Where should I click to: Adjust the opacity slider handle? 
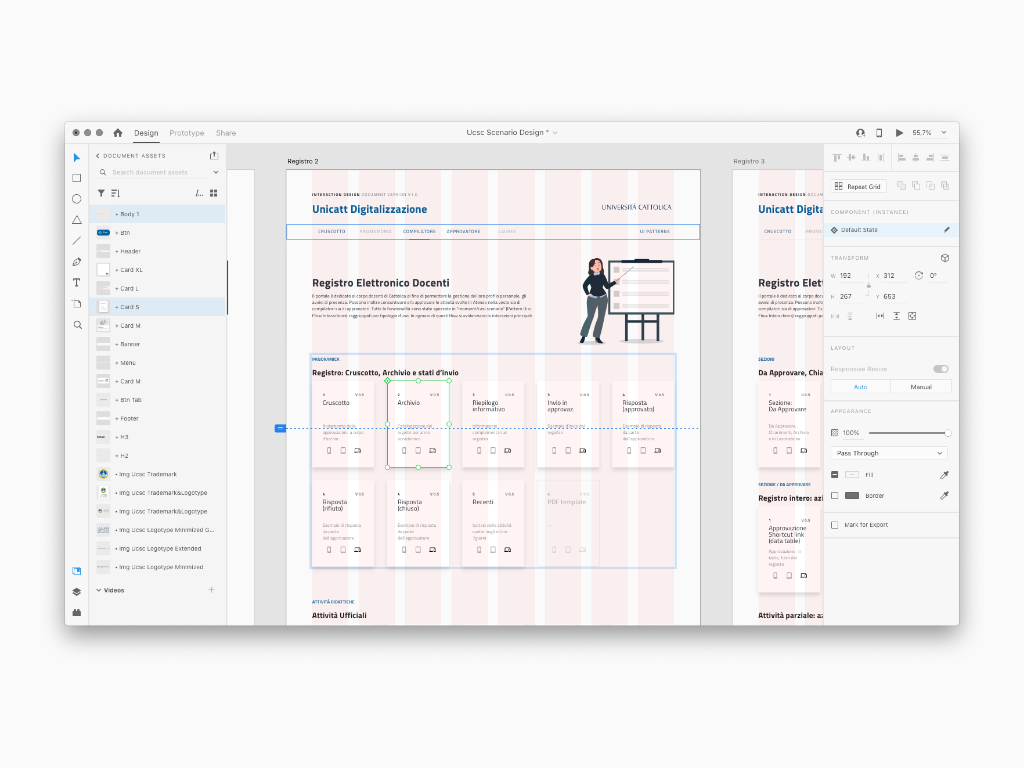pyautogui.click(x=948, y=432)
